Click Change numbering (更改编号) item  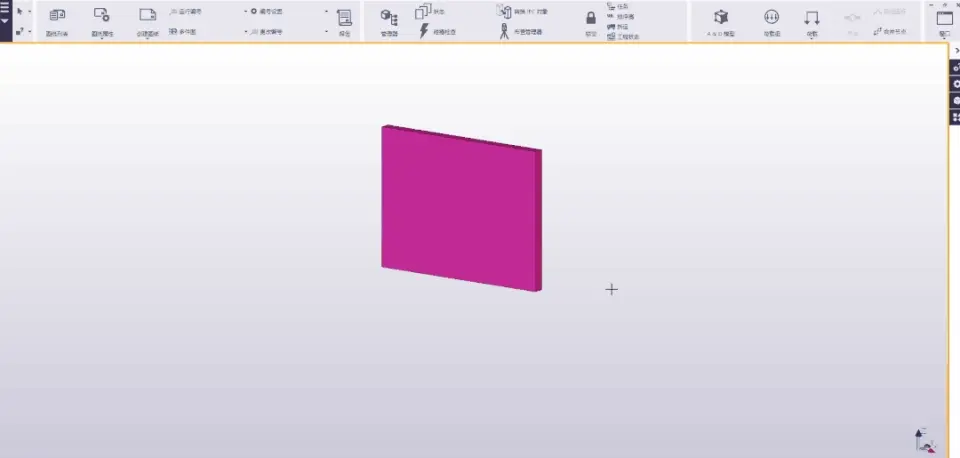(267, 31)
